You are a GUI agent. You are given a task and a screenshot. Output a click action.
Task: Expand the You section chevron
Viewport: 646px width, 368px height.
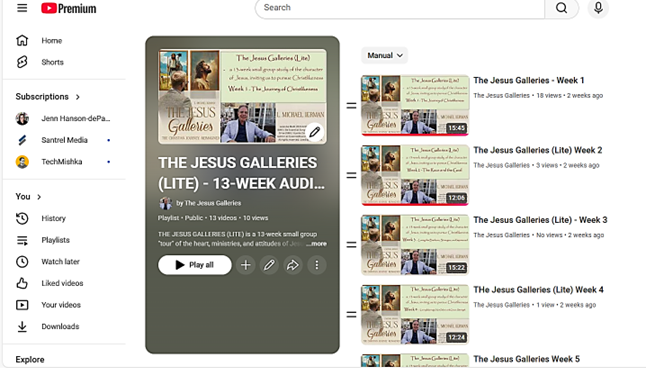(39, 197)
